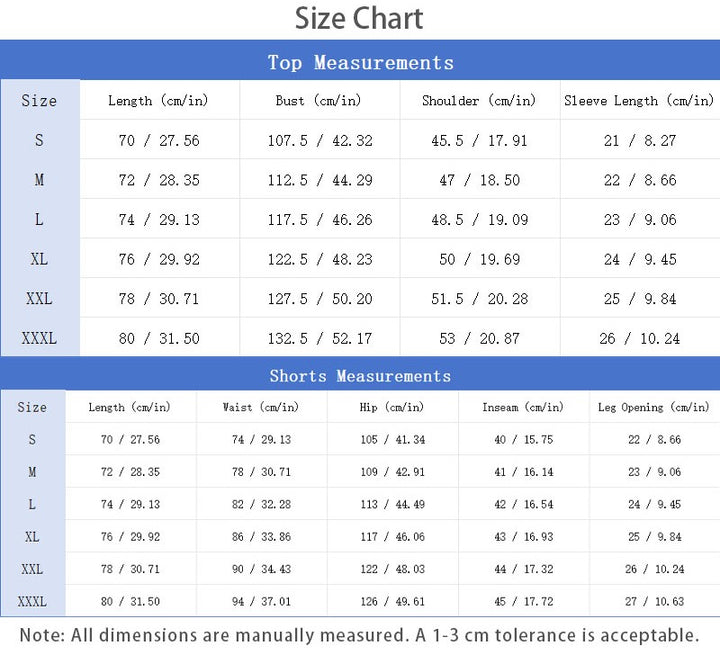Click the Leg Opening (cm/in) column header

653,407
